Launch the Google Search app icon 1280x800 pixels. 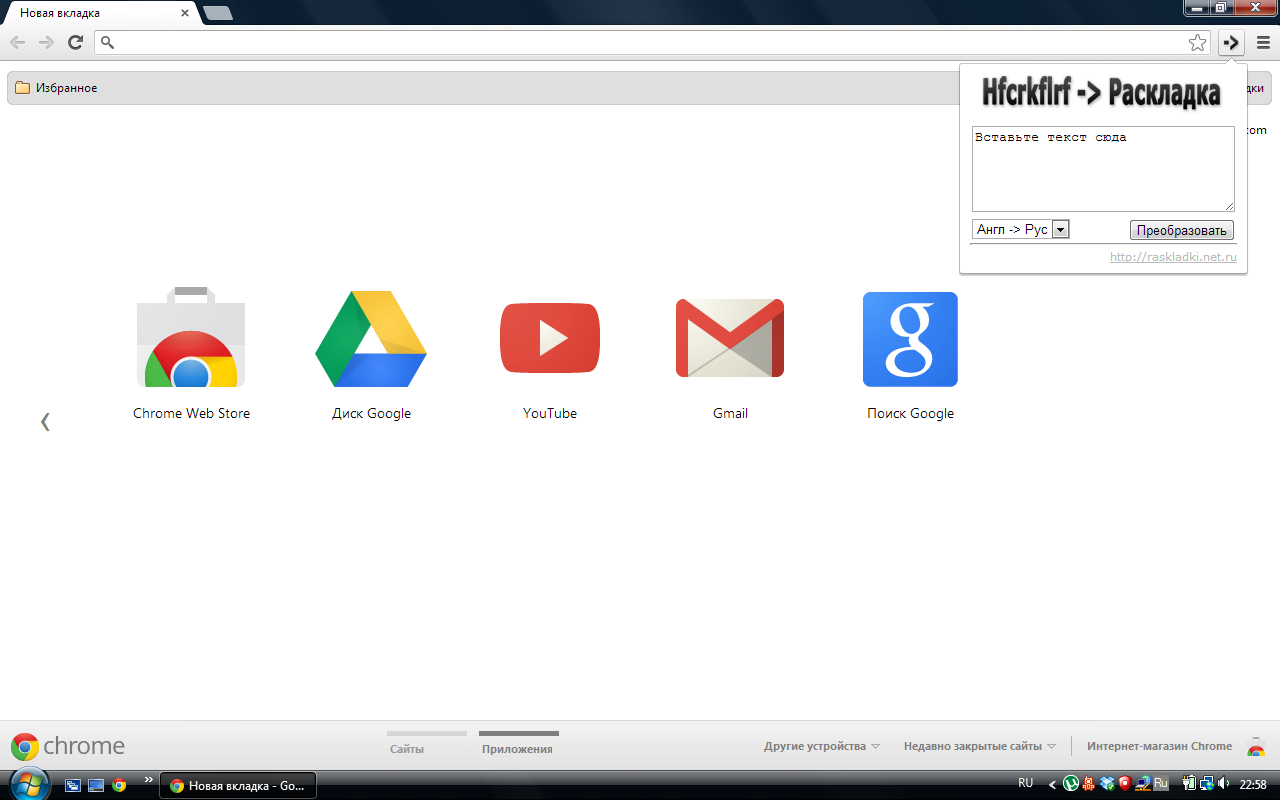[x=910, y=339]
